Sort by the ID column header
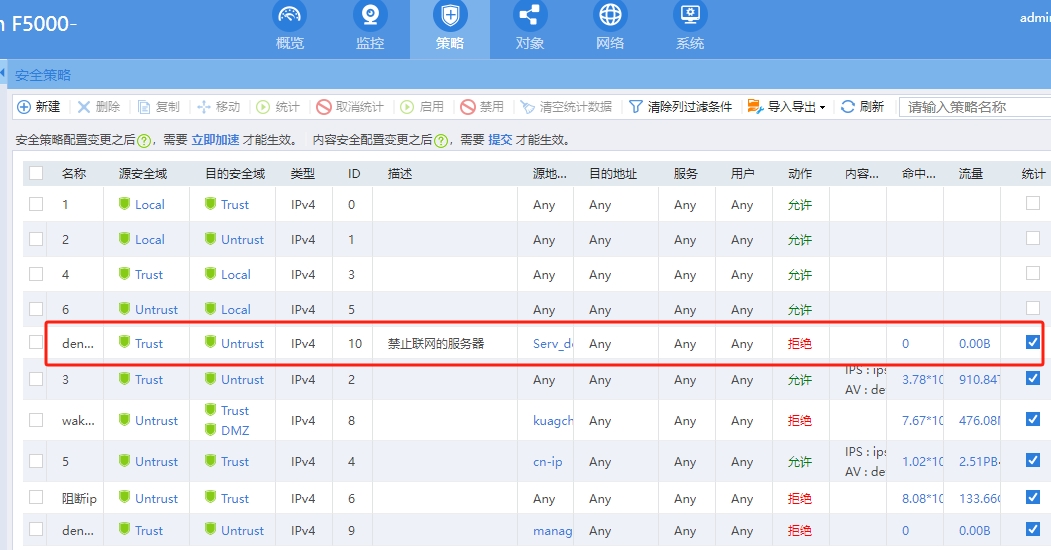 click(354, 174)
